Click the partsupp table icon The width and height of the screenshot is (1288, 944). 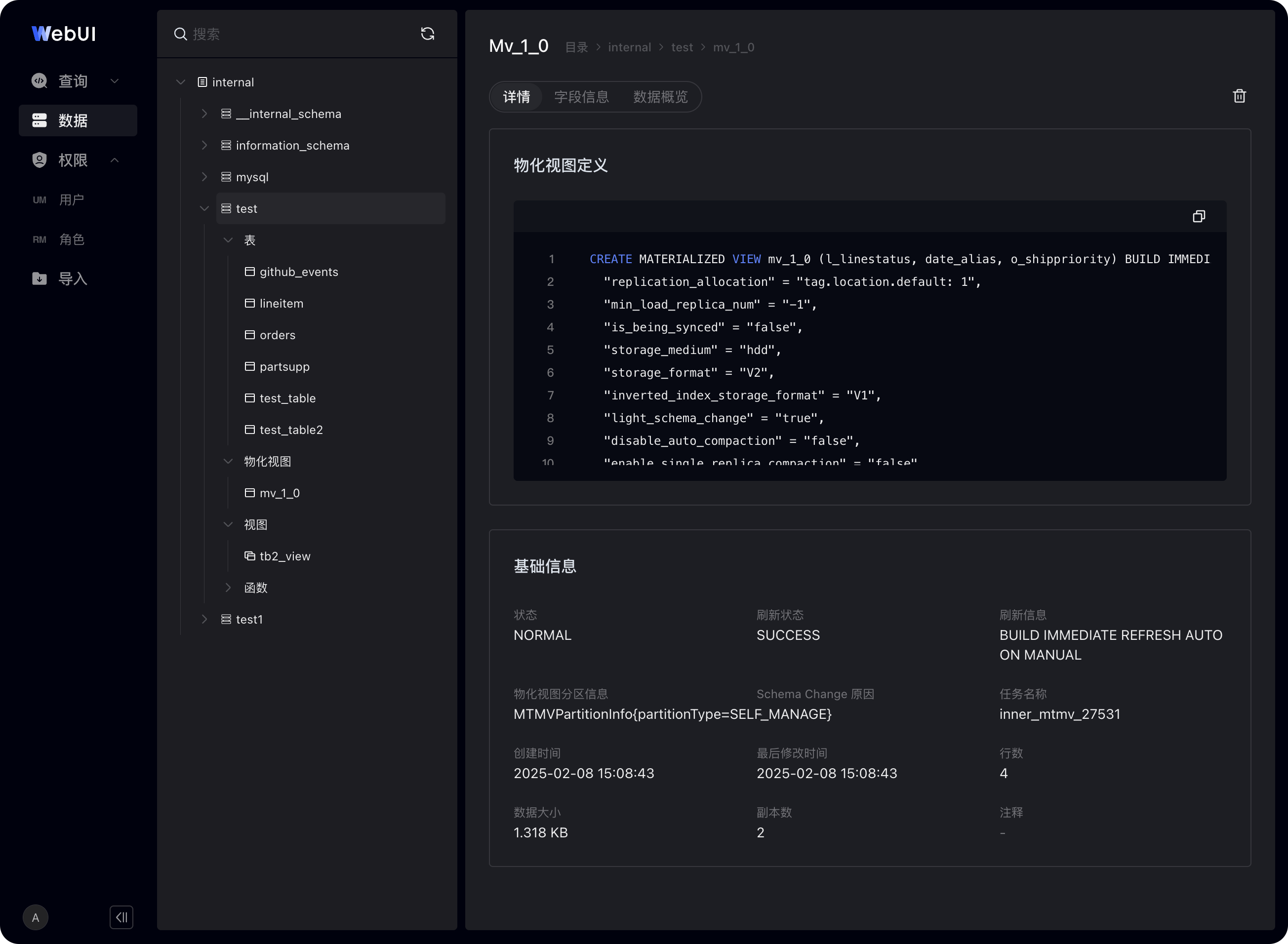(250, 366)
